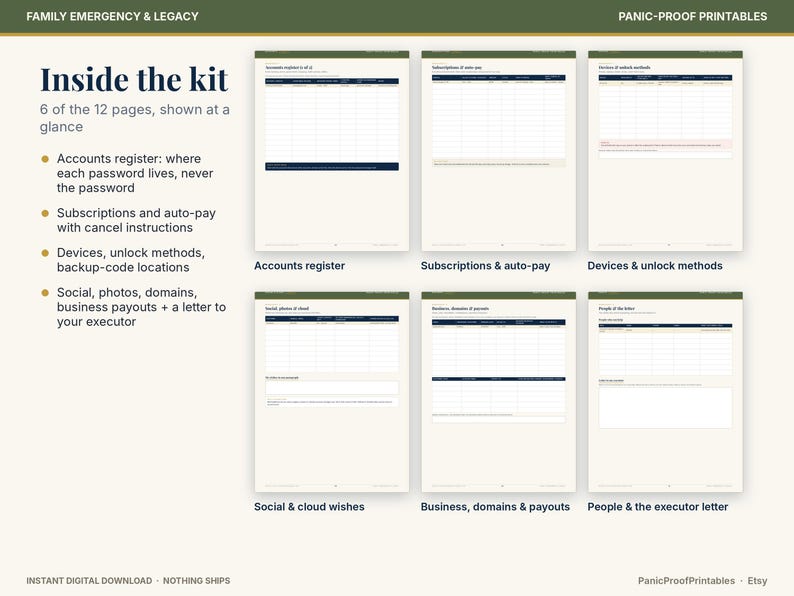Open the People & the executor letter thumbnail

665,392
